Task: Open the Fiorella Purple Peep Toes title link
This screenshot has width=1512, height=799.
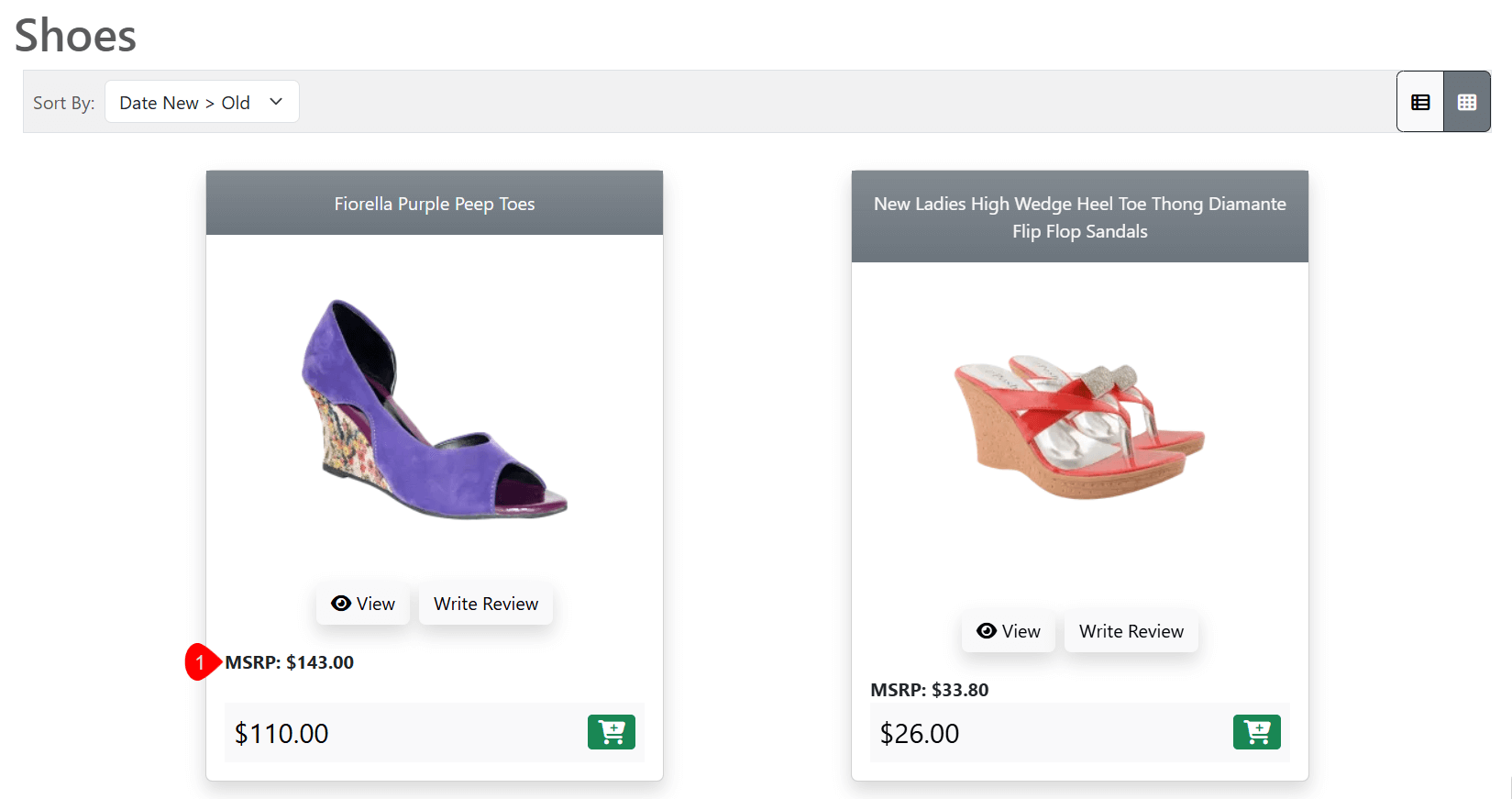Action: [434, 204]
